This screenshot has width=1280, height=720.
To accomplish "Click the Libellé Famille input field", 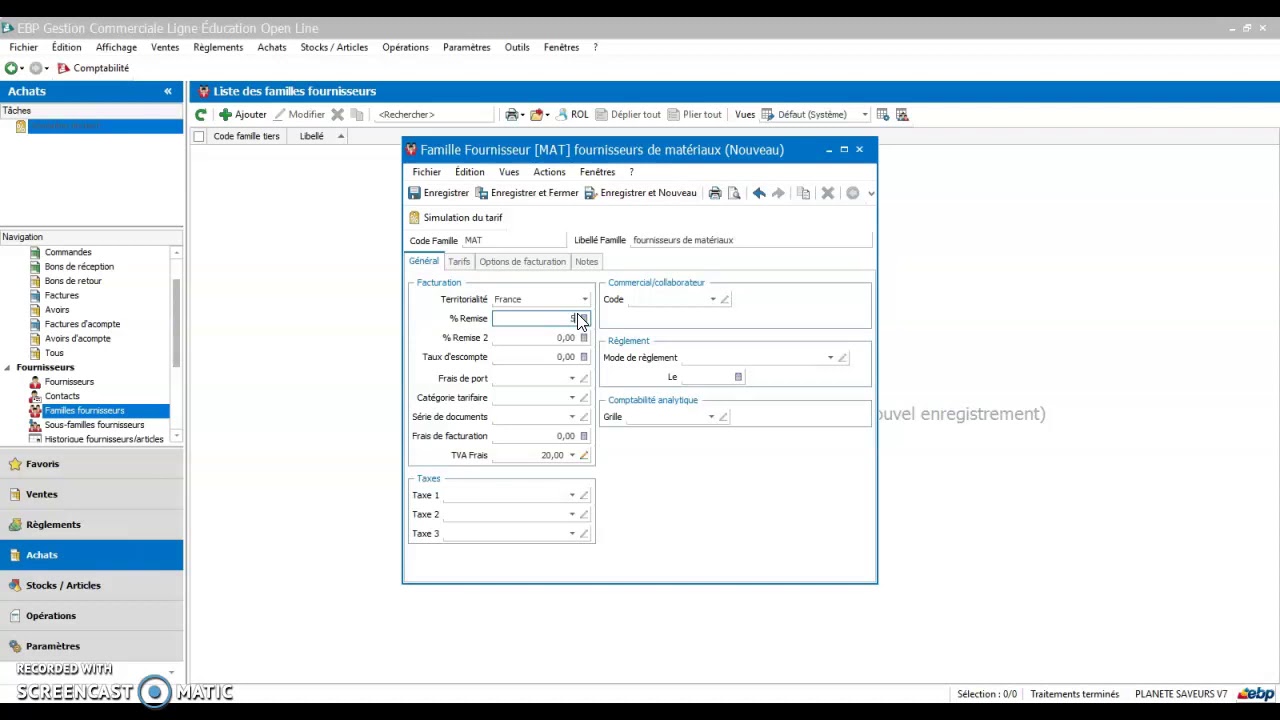I will tap(751, 240).
